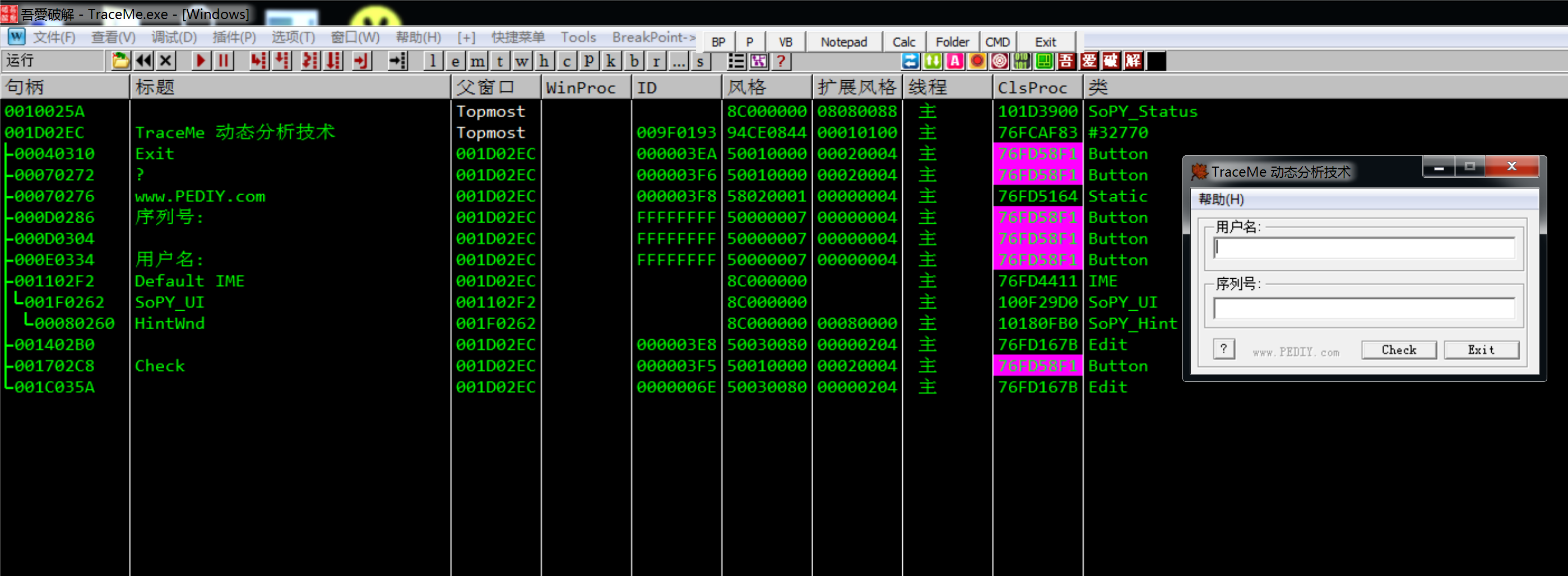Viewport: 1568px width, 576px height.
Task: Pause execution with the red pause icon
Action: coord(224,61)
